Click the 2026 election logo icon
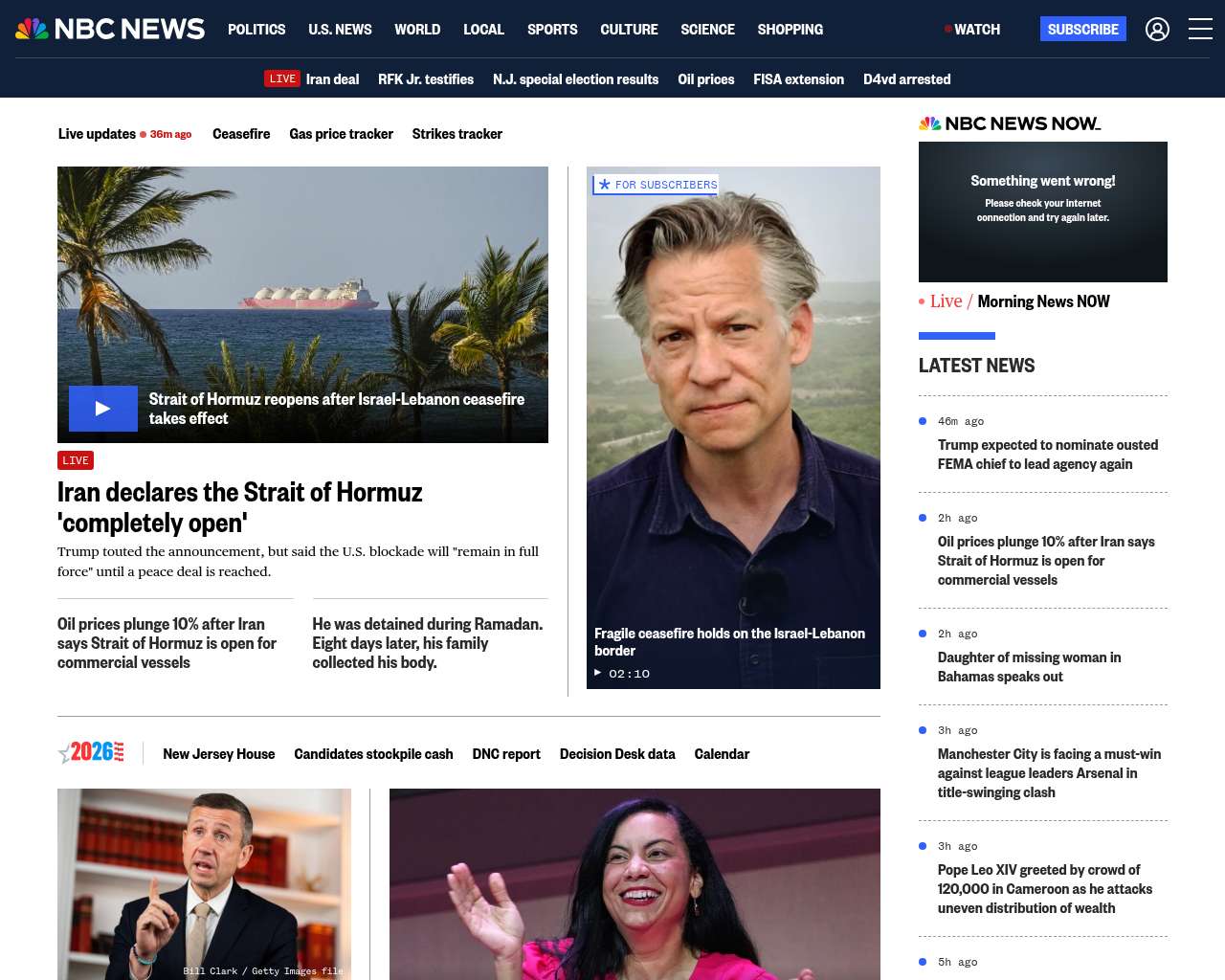This screenshot has width=1225, height=980. coord(92,753)
